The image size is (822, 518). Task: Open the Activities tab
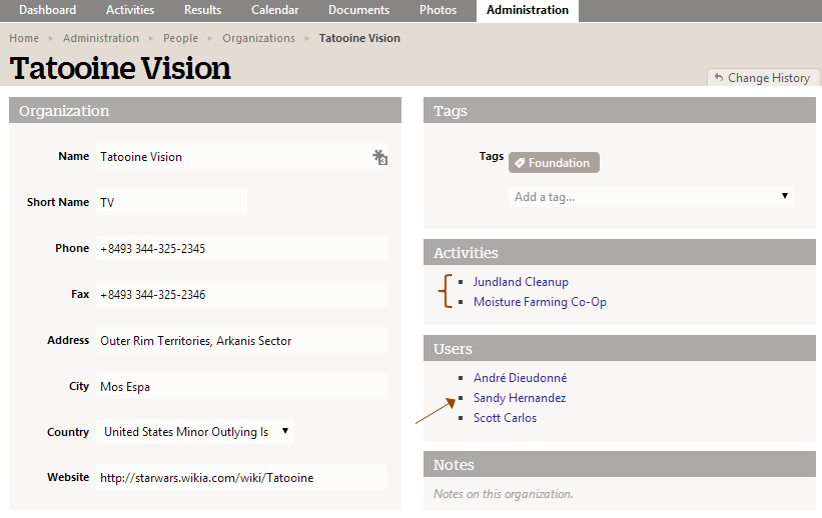point(130,10)
